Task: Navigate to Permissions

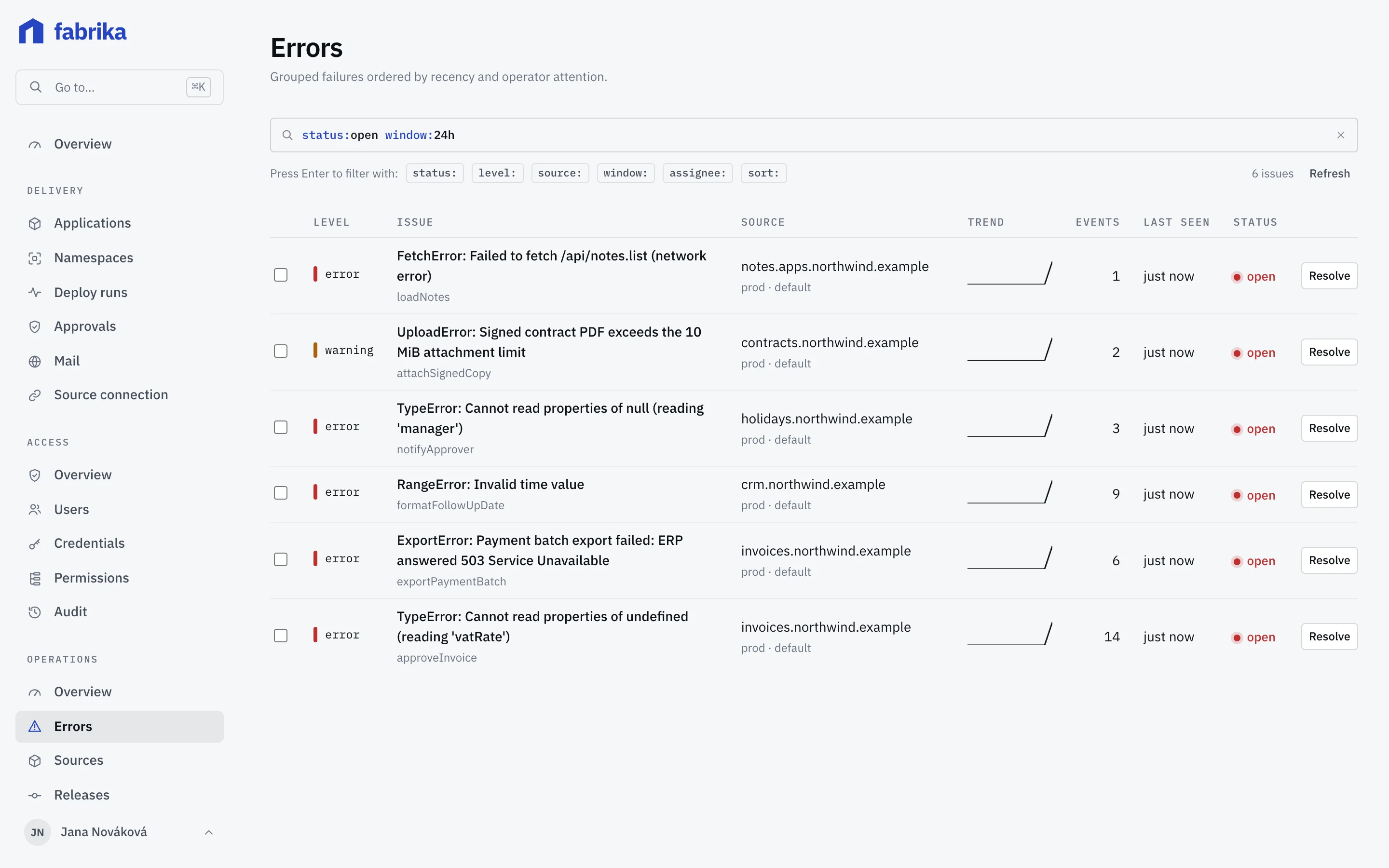Action: [x=120, y=578]
